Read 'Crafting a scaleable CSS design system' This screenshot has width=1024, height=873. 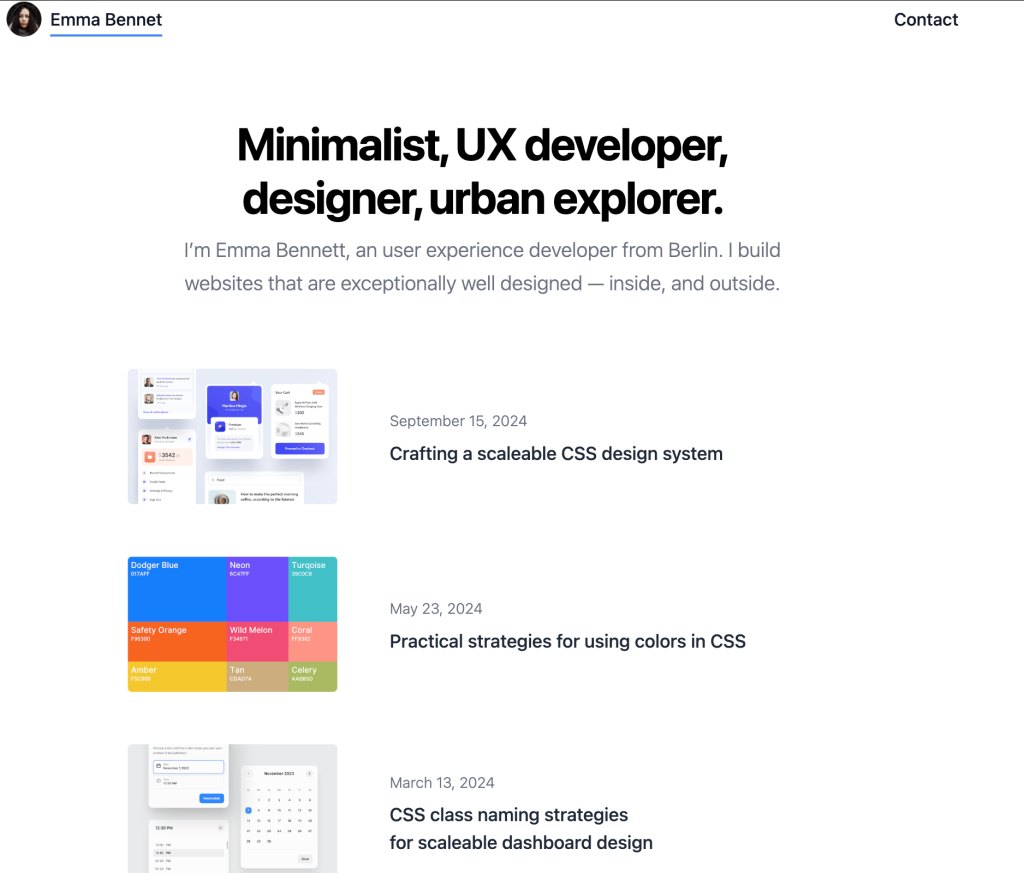556,454
